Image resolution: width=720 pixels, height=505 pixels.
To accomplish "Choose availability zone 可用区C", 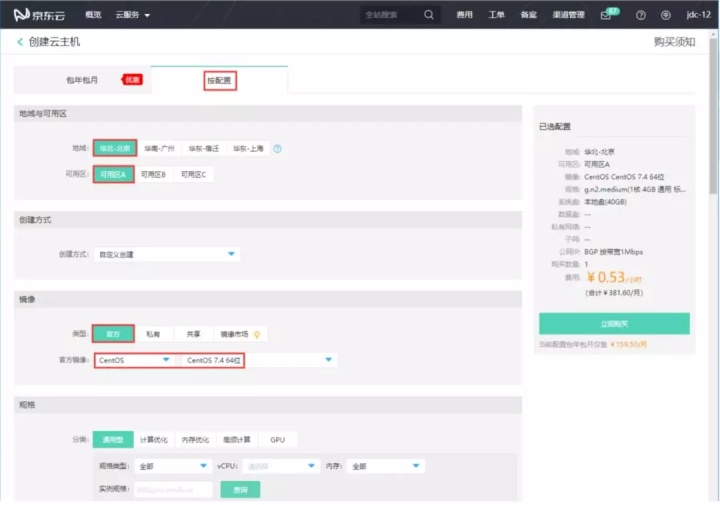I will [193, 174].
